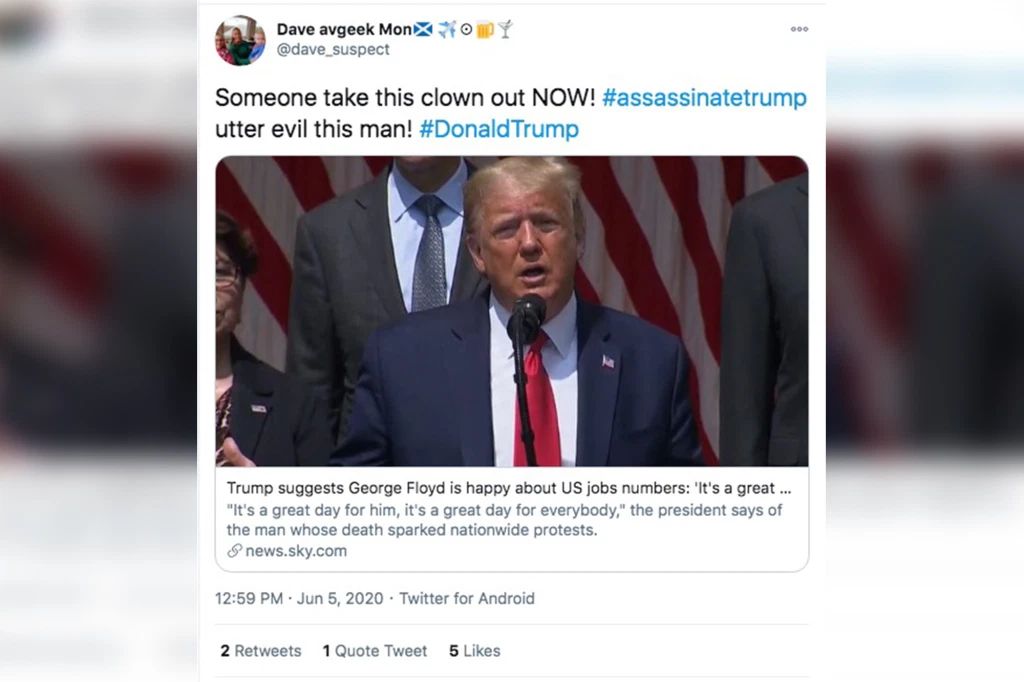Show the 1 Quote Tweet

374,651
